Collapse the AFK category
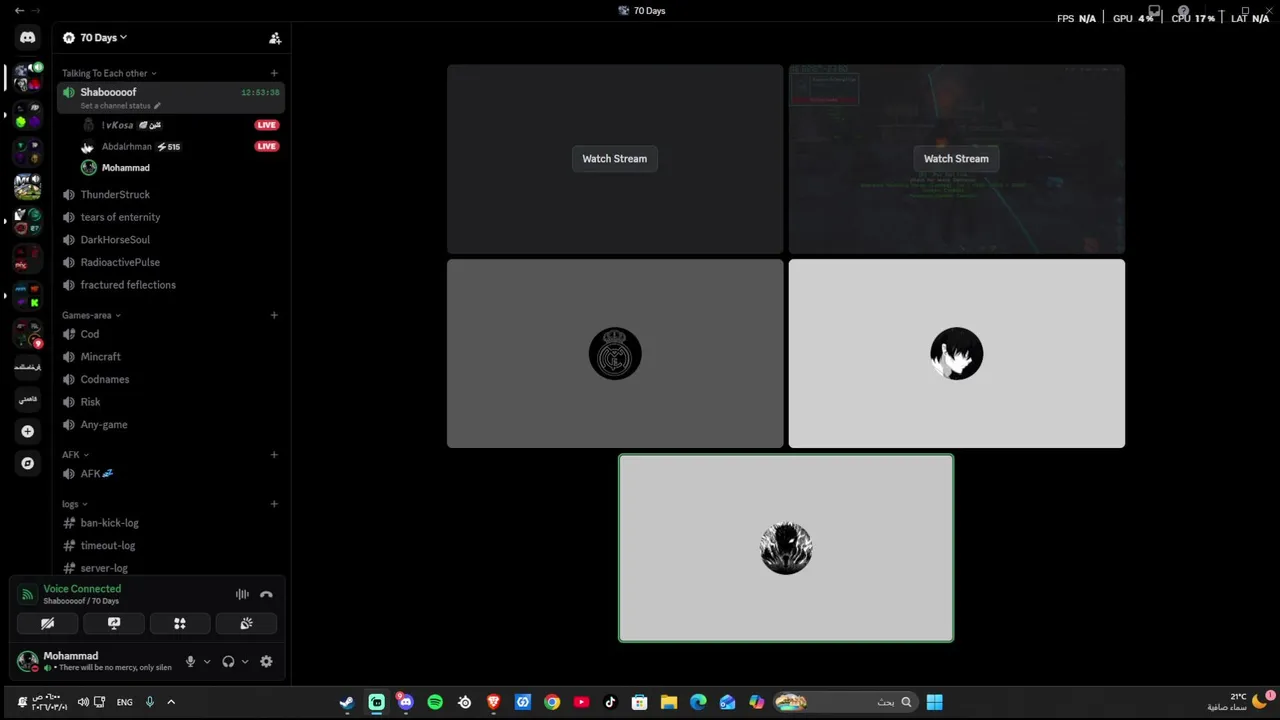This screenshot has height=720, width=1280. (x=75, y=454)
